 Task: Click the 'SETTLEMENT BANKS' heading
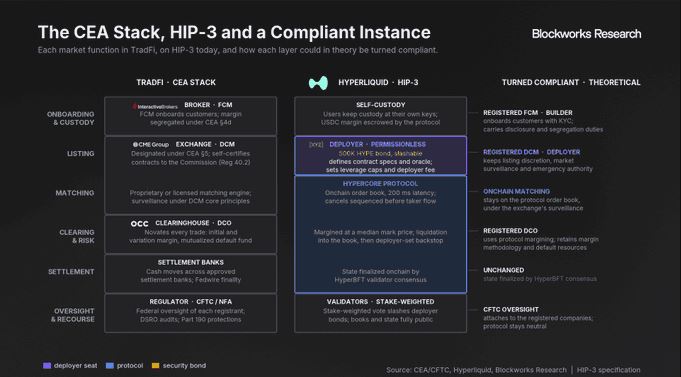pyautogui.click(x=191, y=263)
